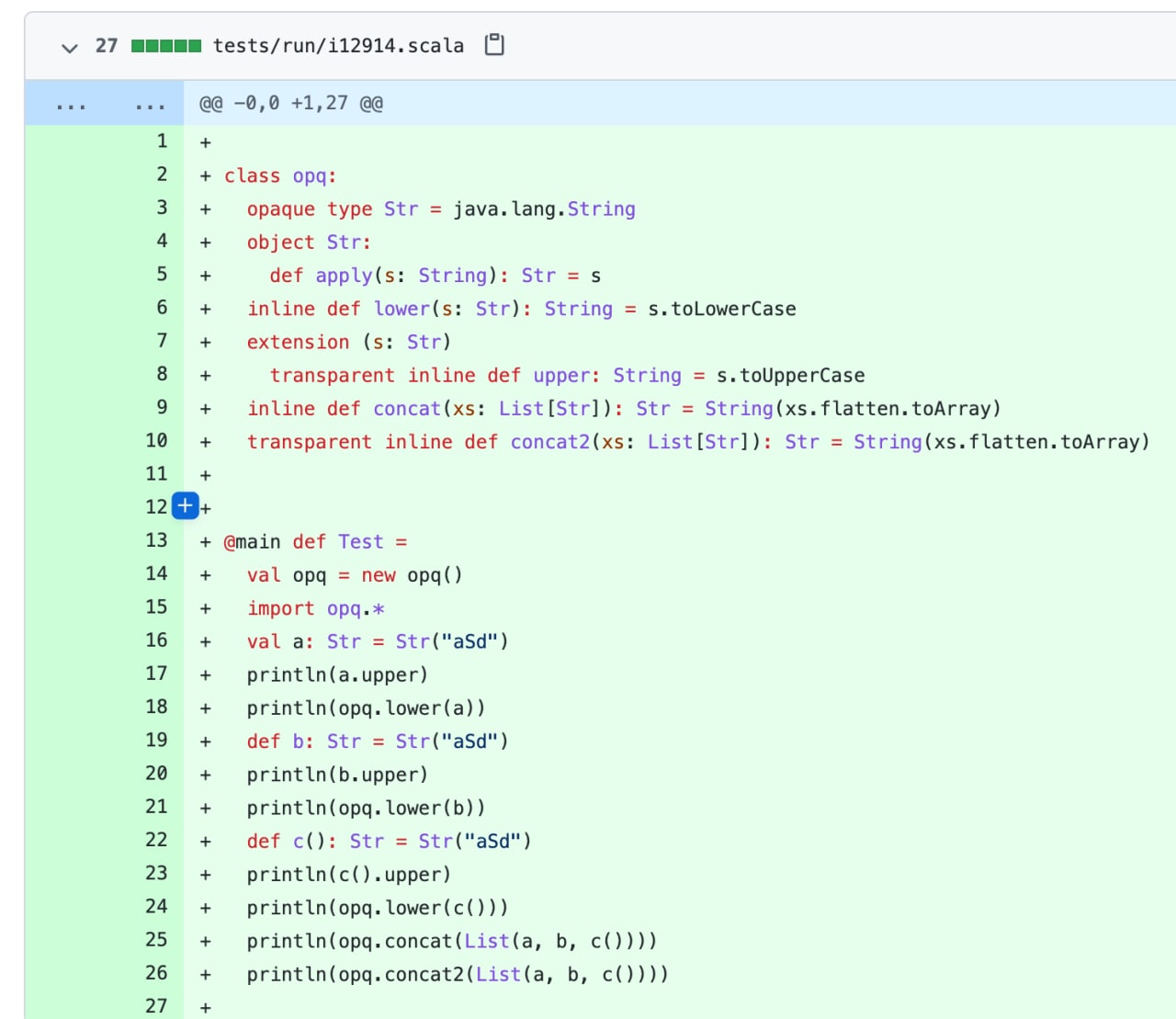Expand hidden lines via right ellipsis
This screenshot has height=1019, width=1176.
pos(150,105)
